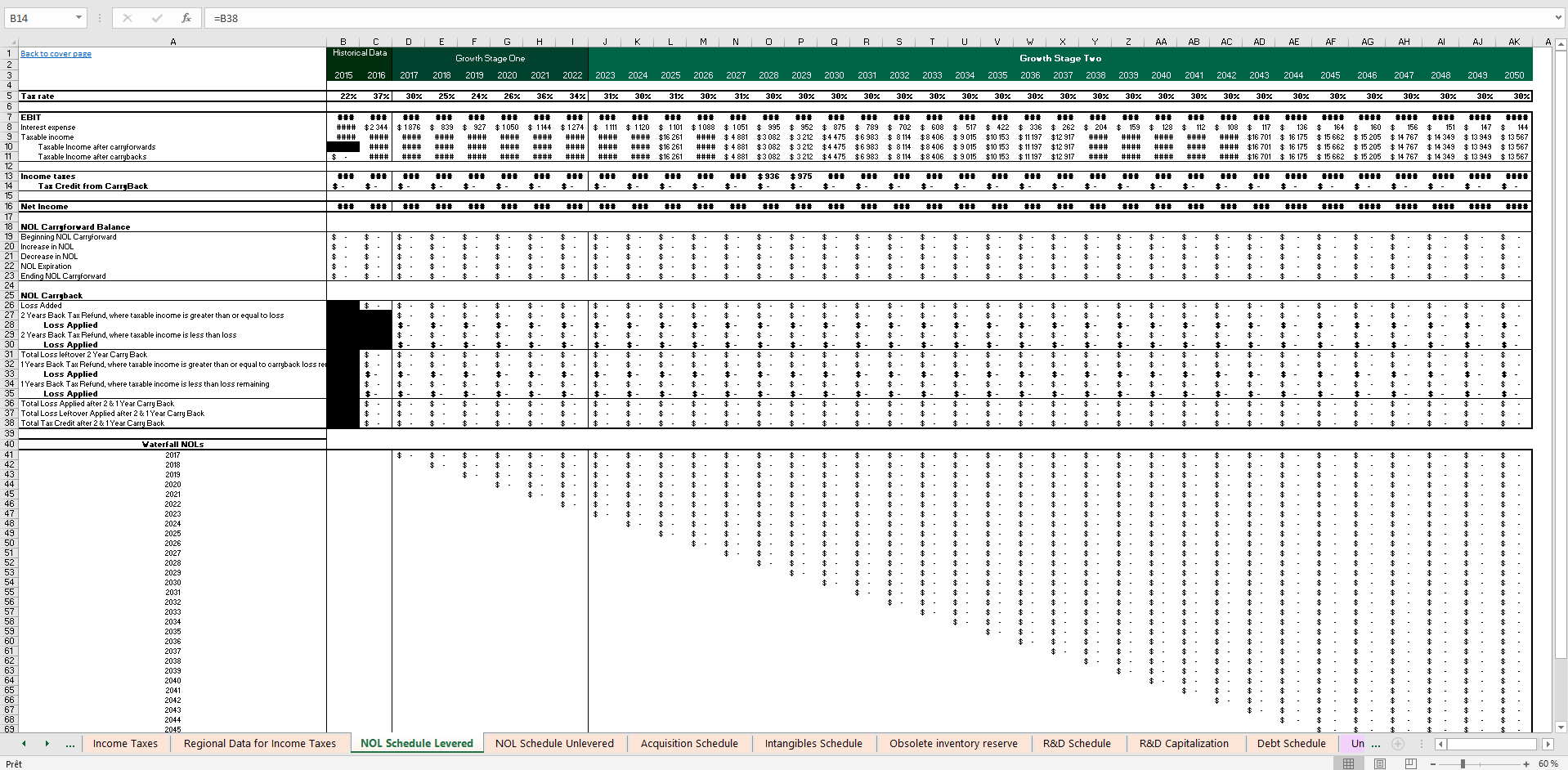Open R&D Capitalization tab
The image size is (1568, 770).
tap(1184, 743)
